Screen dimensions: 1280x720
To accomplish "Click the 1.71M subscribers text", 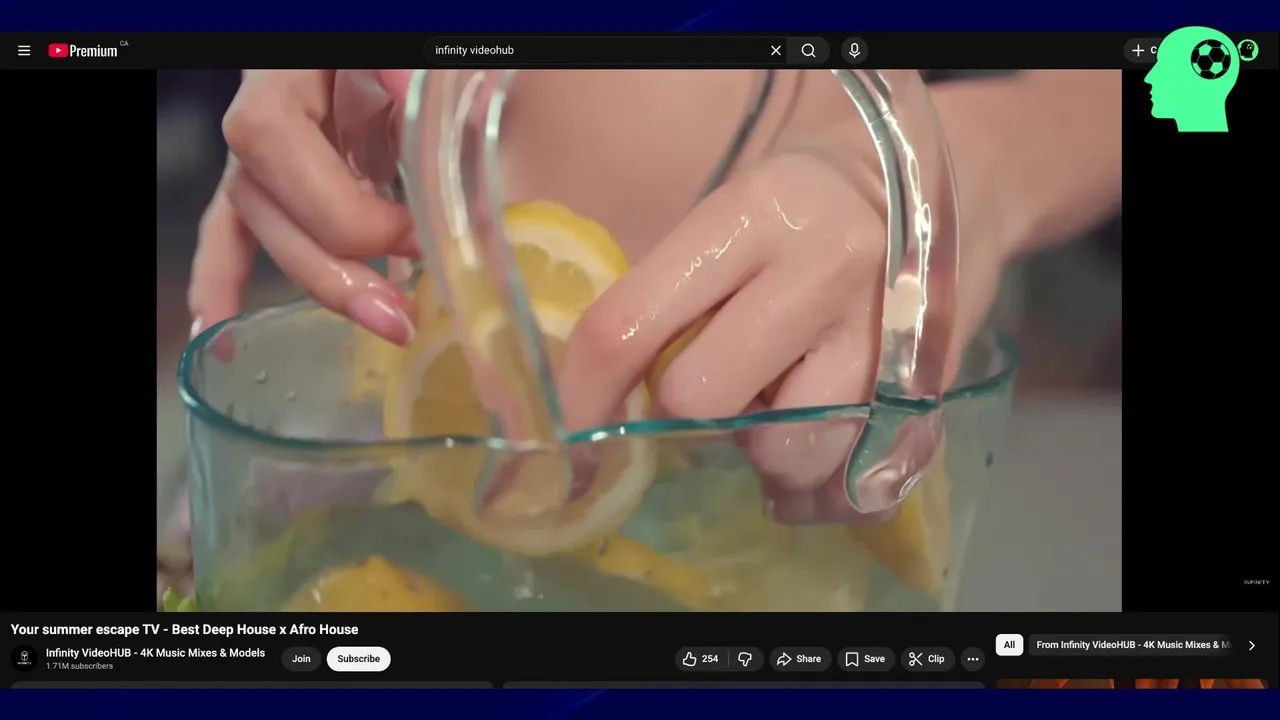I will (79, 666).
